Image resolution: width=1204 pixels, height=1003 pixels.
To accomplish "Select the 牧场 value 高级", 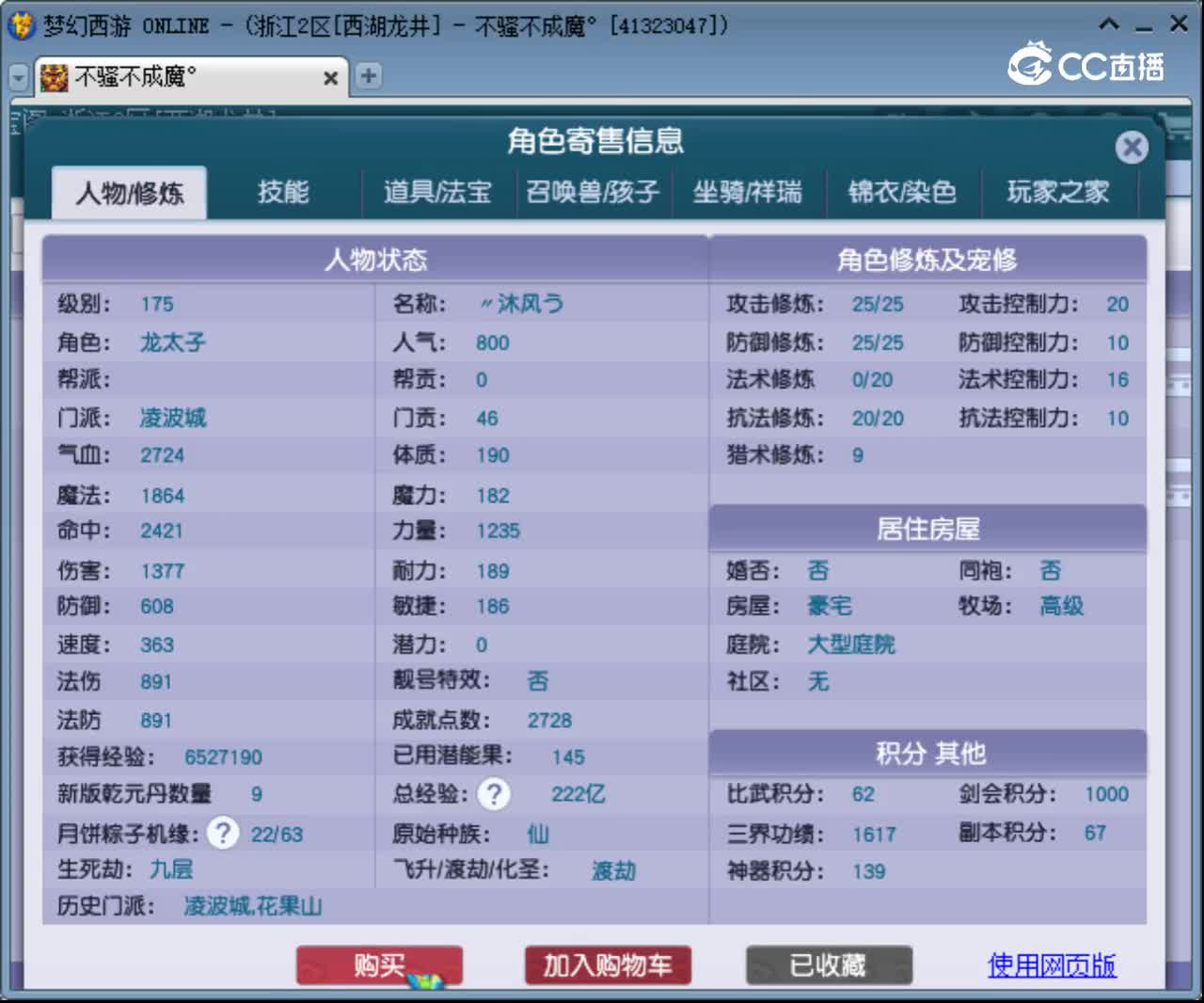I will pyautogui.click(x=1062, y=607).
